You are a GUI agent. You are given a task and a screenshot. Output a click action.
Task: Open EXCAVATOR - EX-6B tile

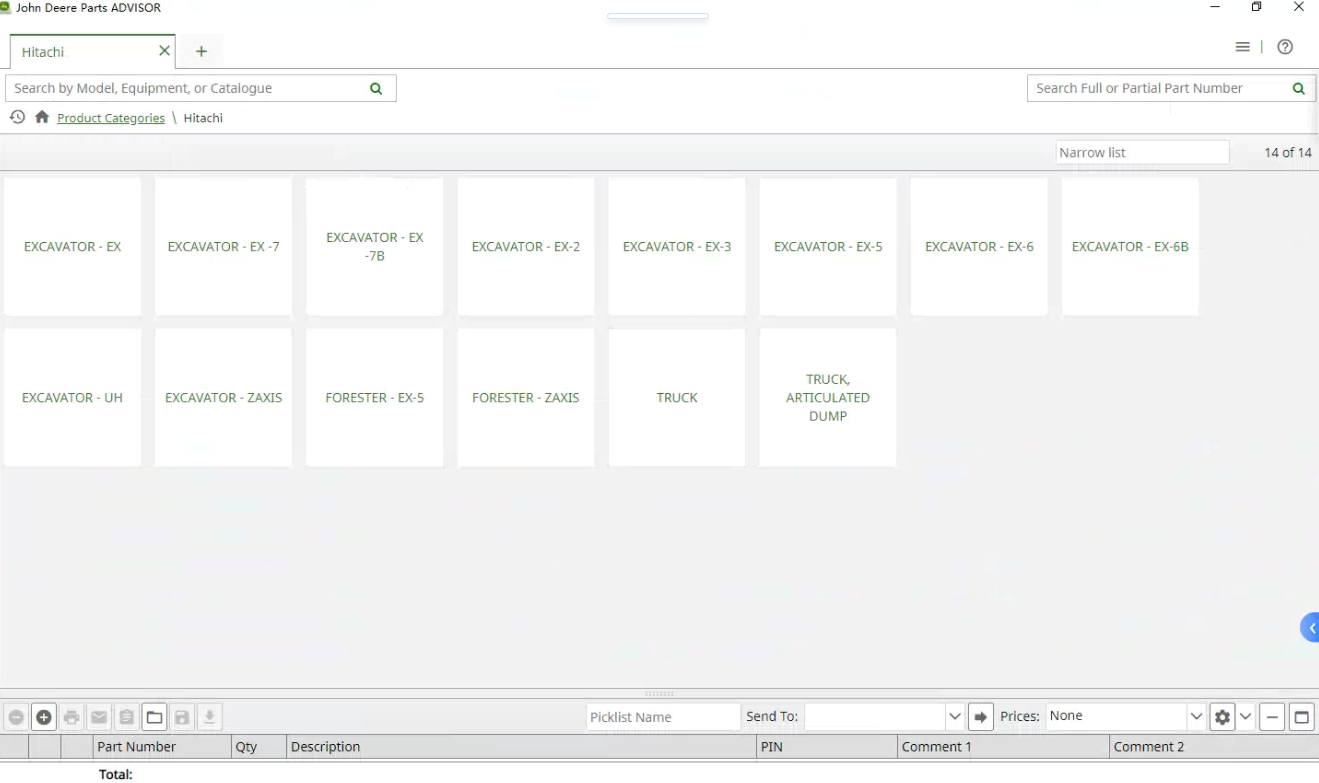click(1130, 246)
